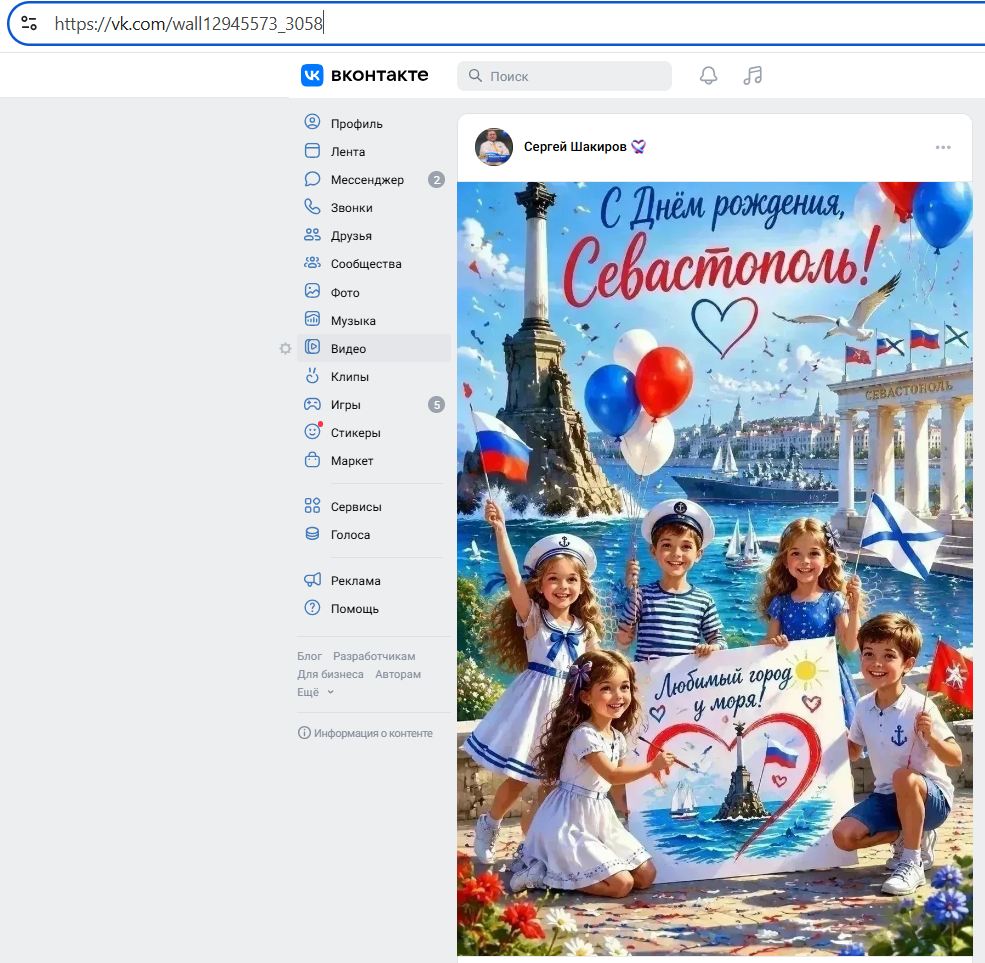Select the Реклама menu label
The height and width of the screenshot is (963, 985).
(356, 581)
